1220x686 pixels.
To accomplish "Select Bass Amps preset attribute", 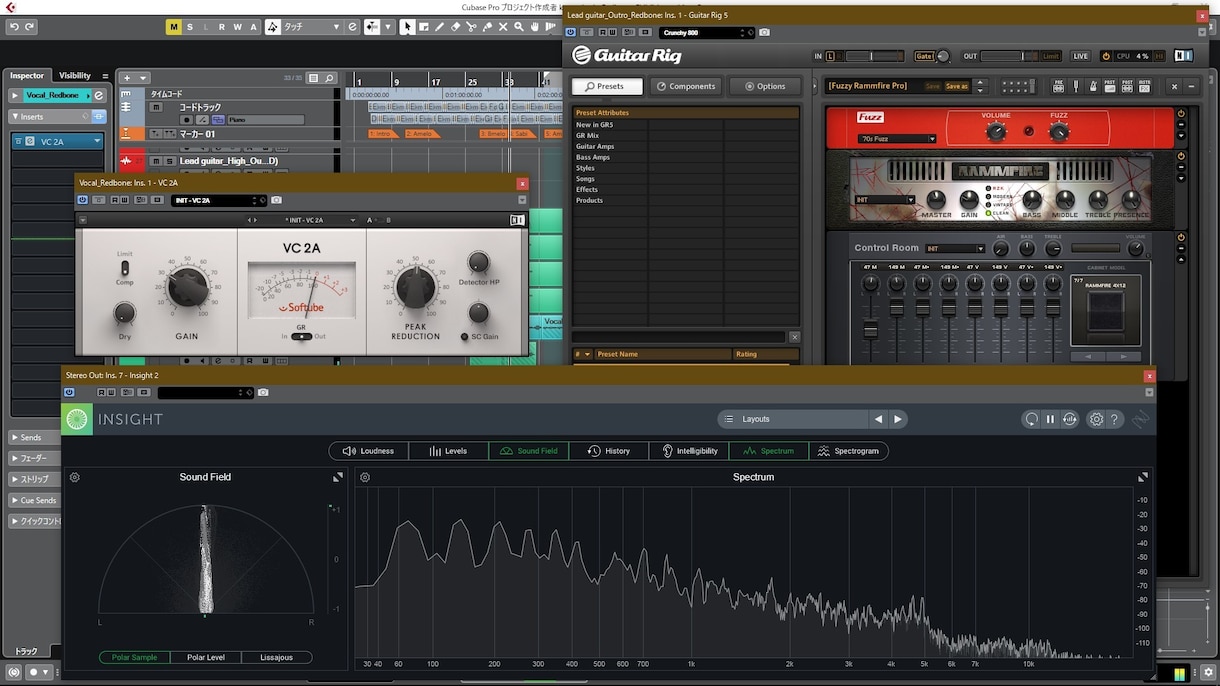I will pyautogui.click(x=593, y=157).
